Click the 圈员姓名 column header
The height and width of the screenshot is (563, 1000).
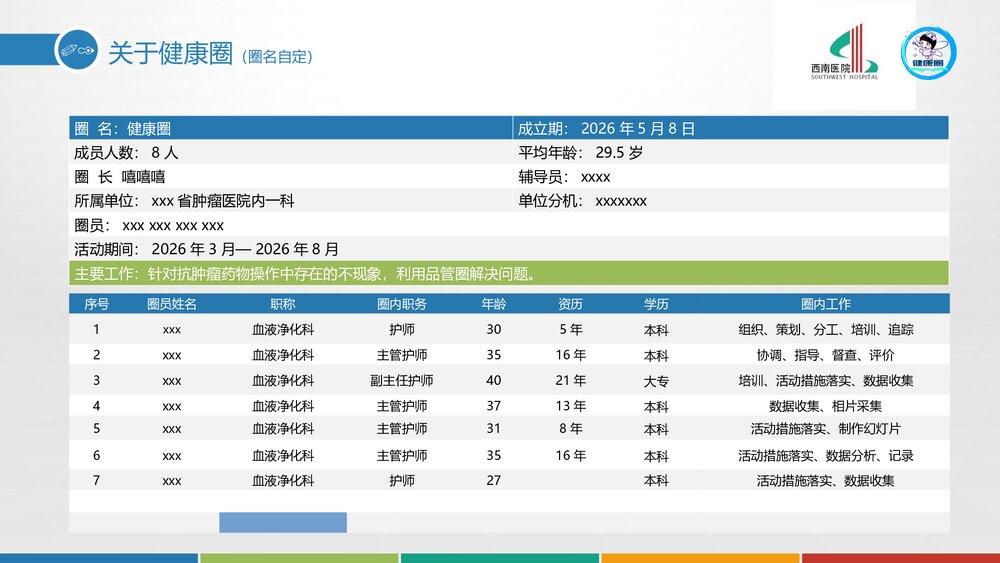(172, 304)
